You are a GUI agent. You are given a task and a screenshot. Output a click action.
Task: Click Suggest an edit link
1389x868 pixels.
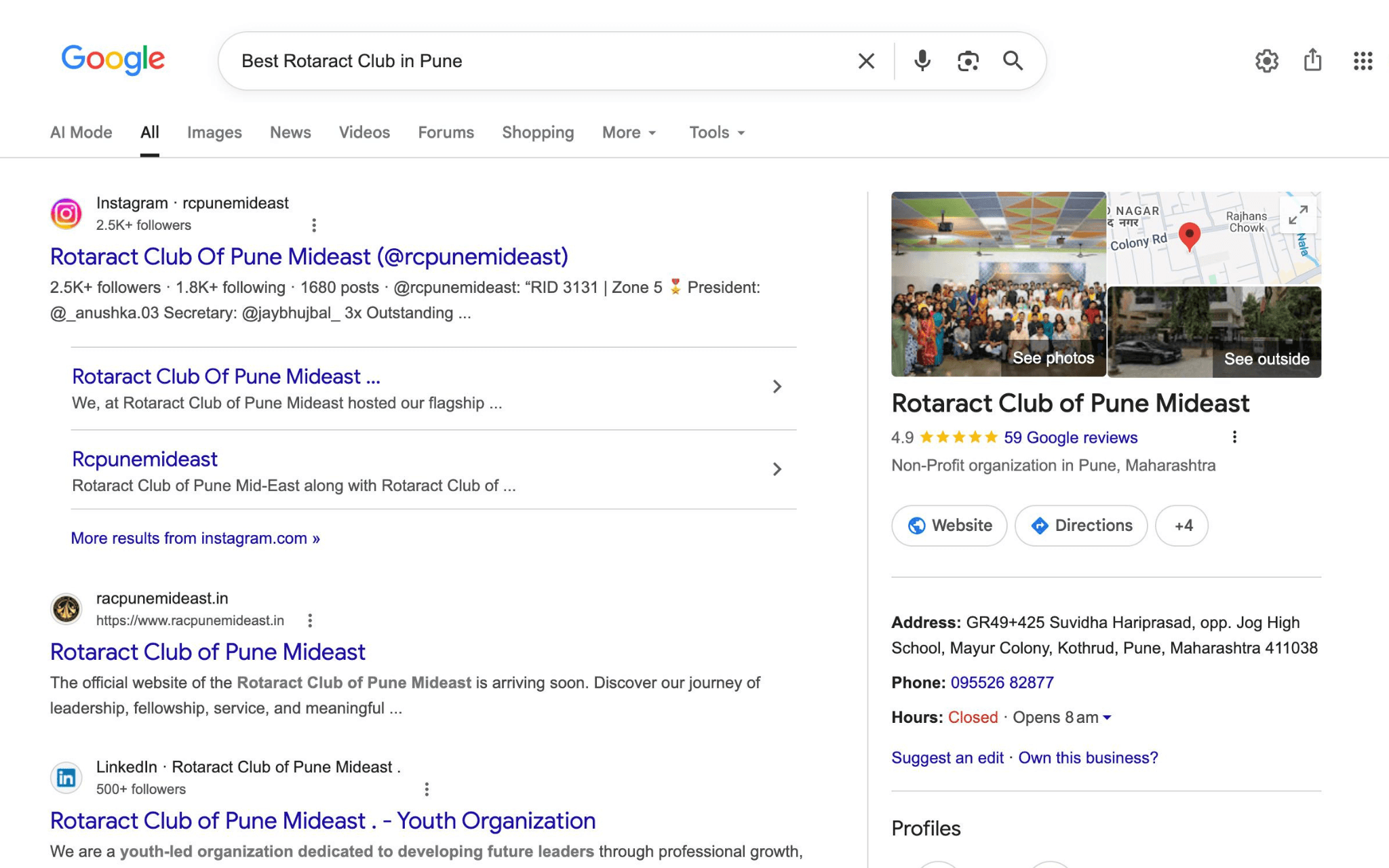tap(947, 757)
